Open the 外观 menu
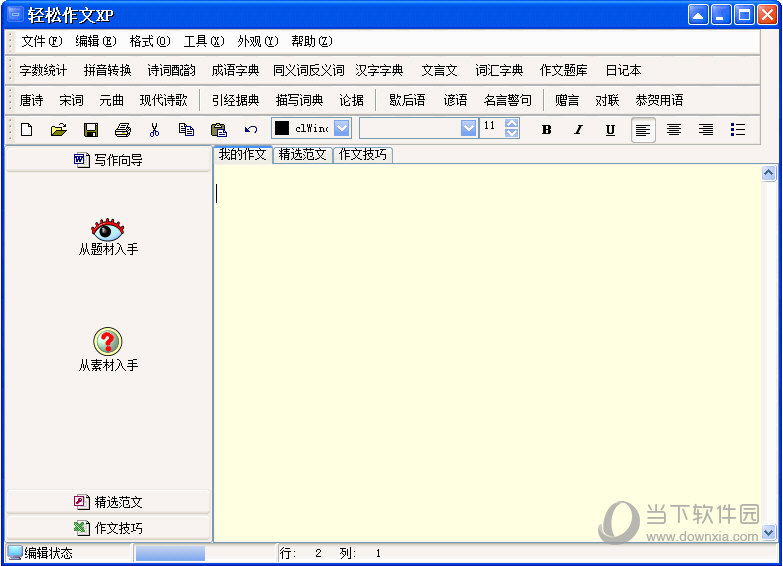This screenshot has width=783, height=566. tap(258, 41)
